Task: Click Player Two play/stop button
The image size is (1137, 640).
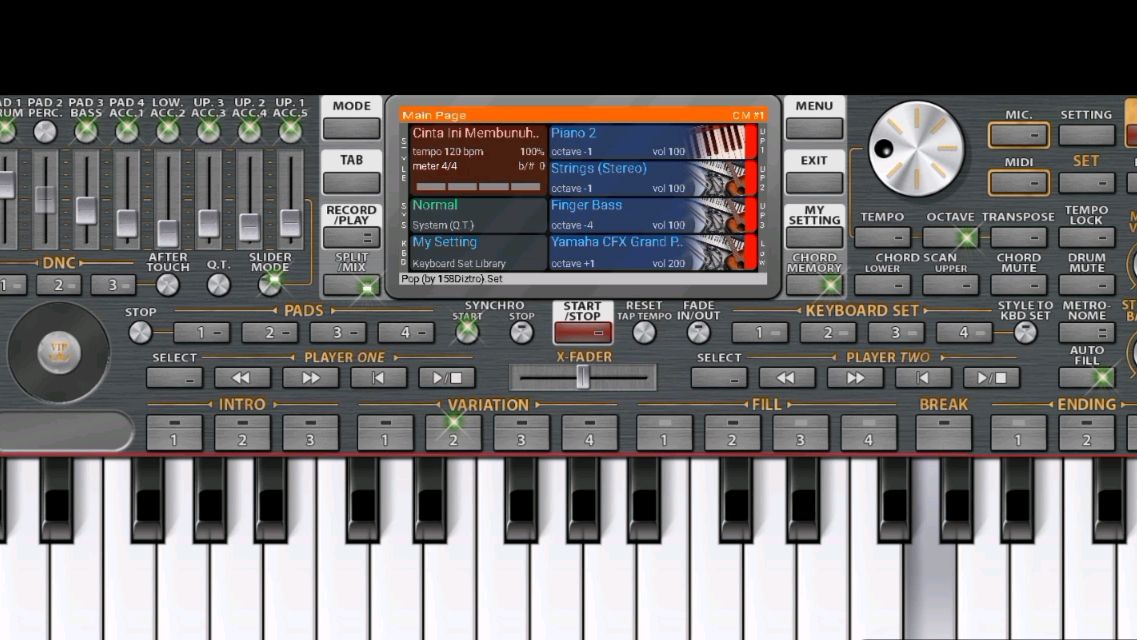Action: coord(991,378)
